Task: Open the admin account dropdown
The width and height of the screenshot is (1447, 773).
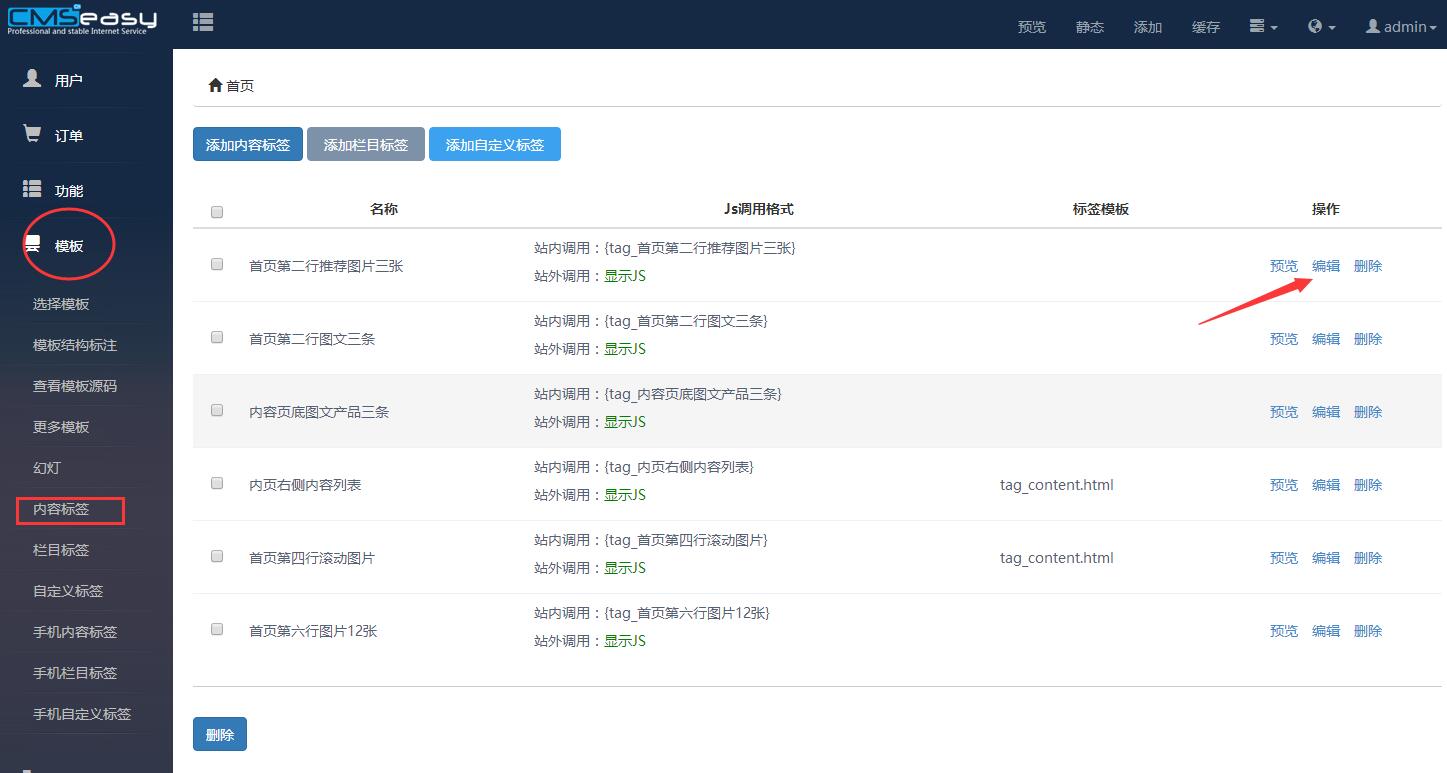Action: [1403, 27]
